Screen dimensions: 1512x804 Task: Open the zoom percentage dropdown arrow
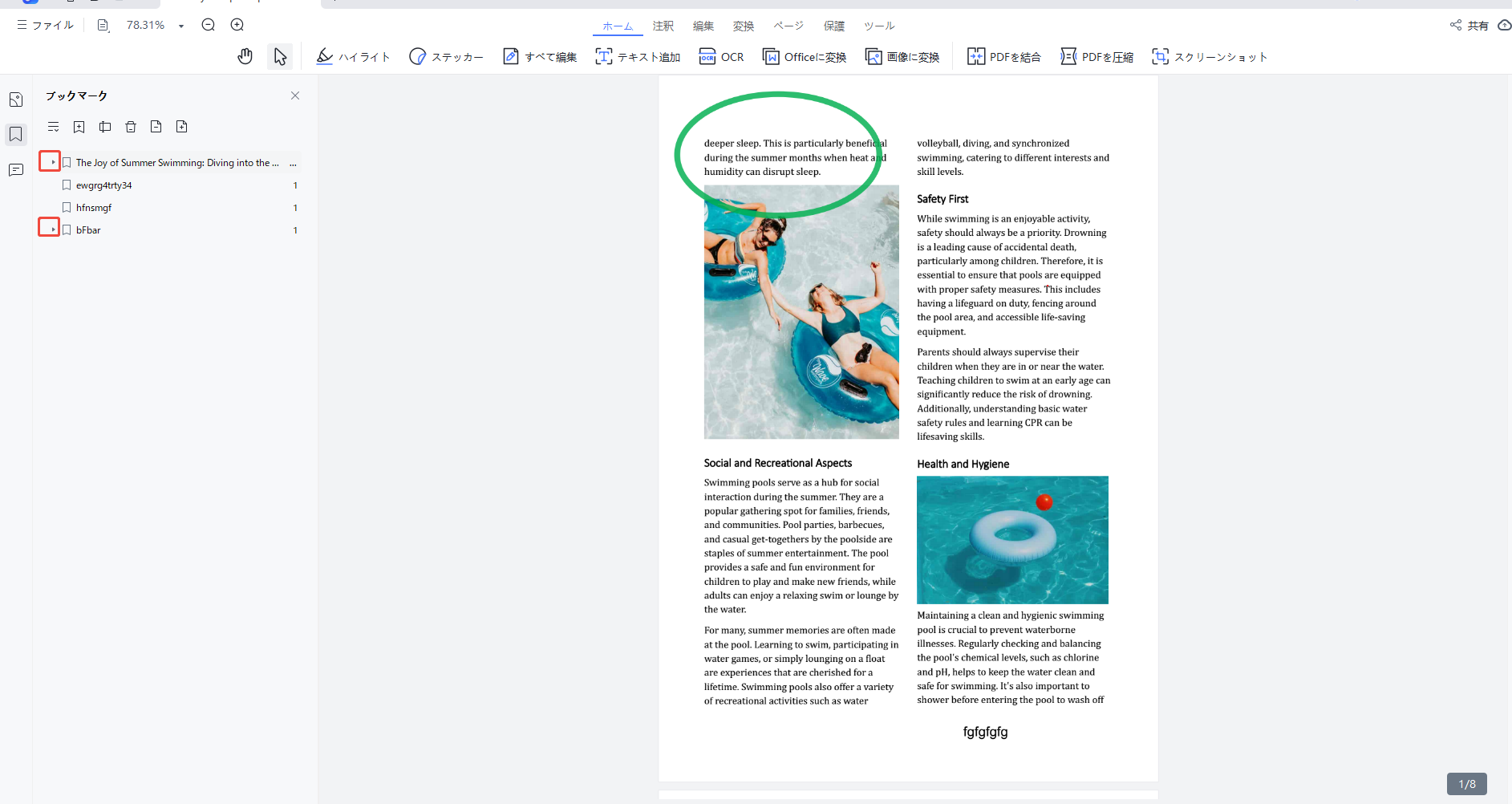[x=181, y=26]
